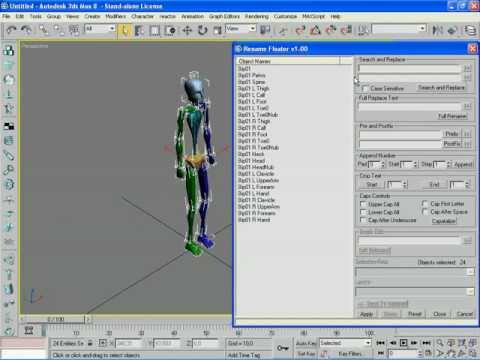The width and height of the screenshot is (480, 360).
Task: Click the Align tool icon
Action: tap(452, 30)
